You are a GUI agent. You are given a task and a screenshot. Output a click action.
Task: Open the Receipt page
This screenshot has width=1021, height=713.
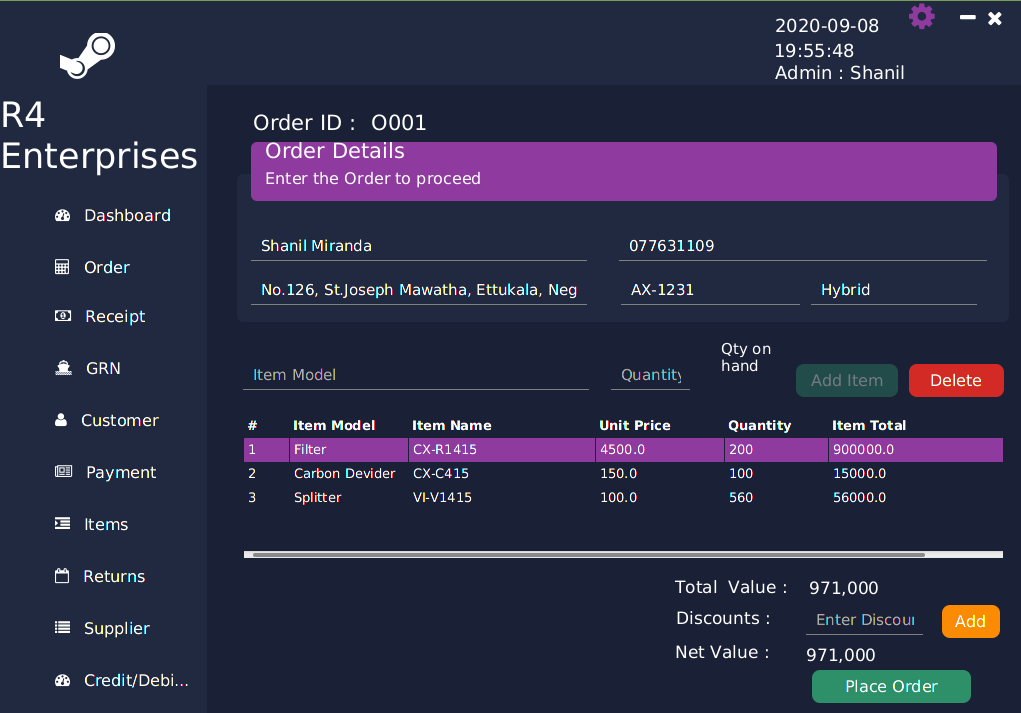115,316
